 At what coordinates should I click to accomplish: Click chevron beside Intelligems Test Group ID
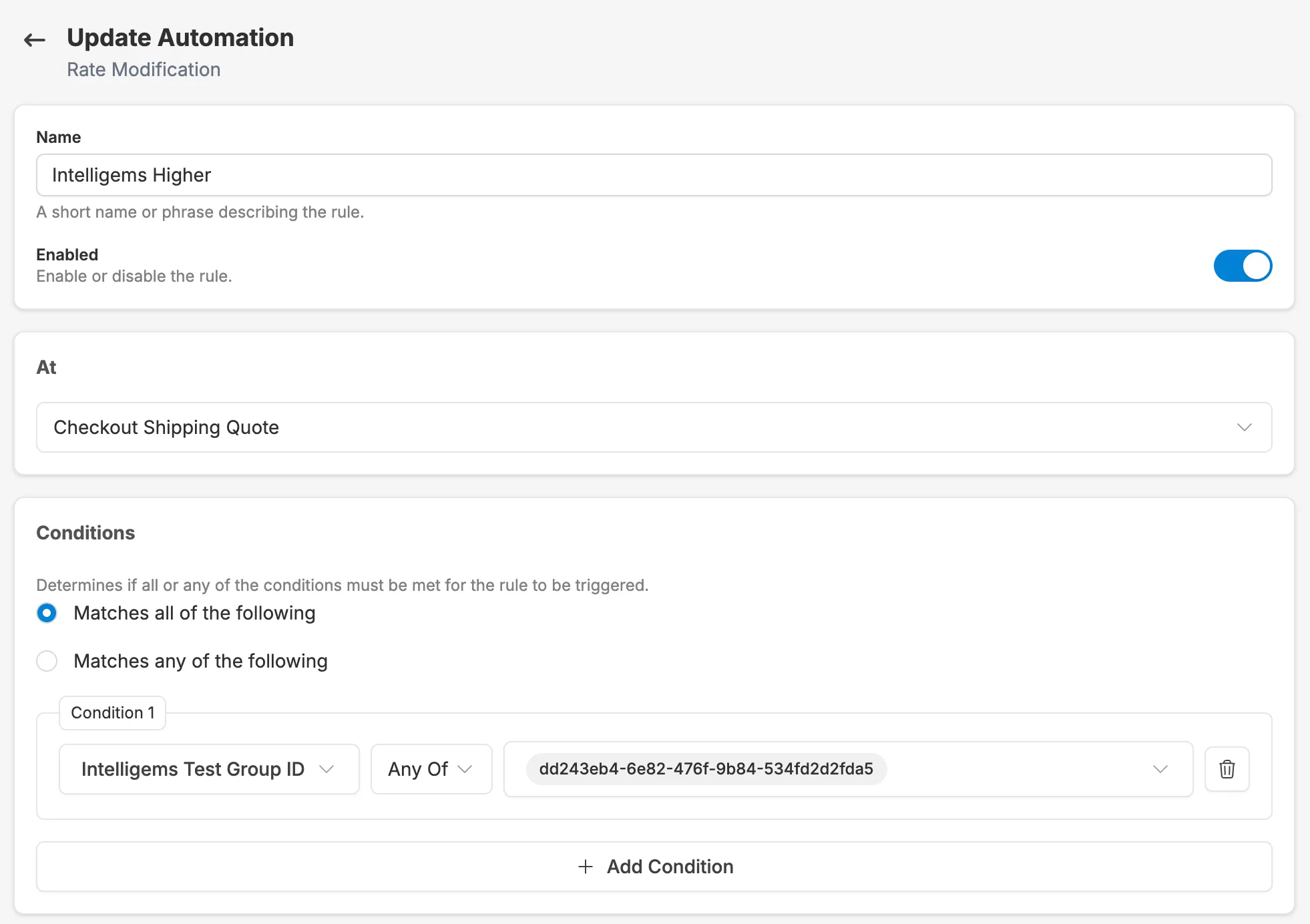tap(326, 769)
